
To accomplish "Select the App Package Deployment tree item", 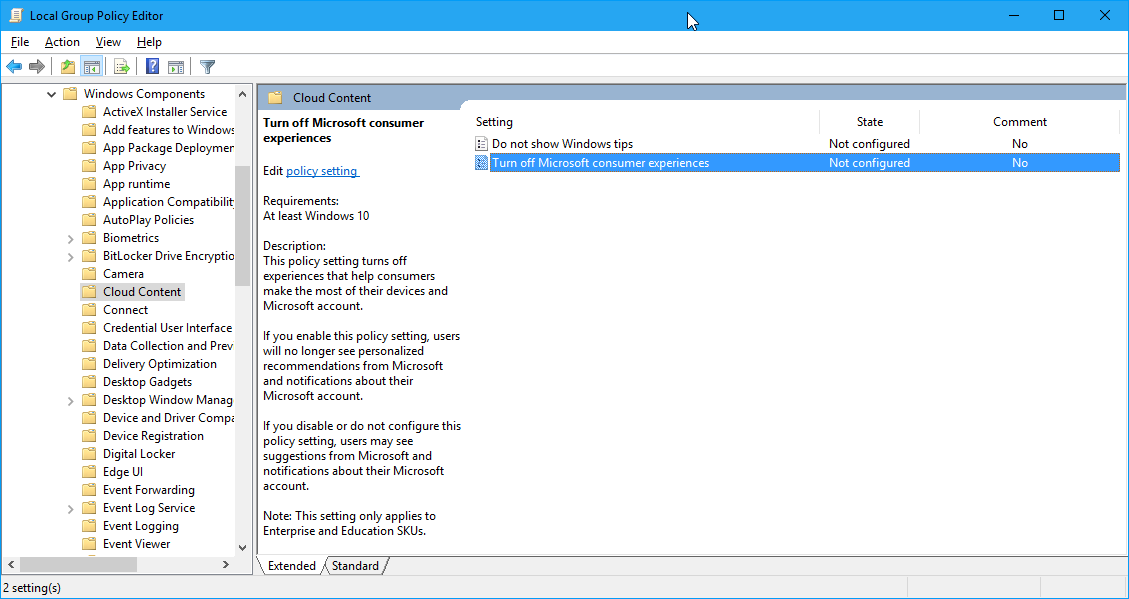I will click(168, 148).
